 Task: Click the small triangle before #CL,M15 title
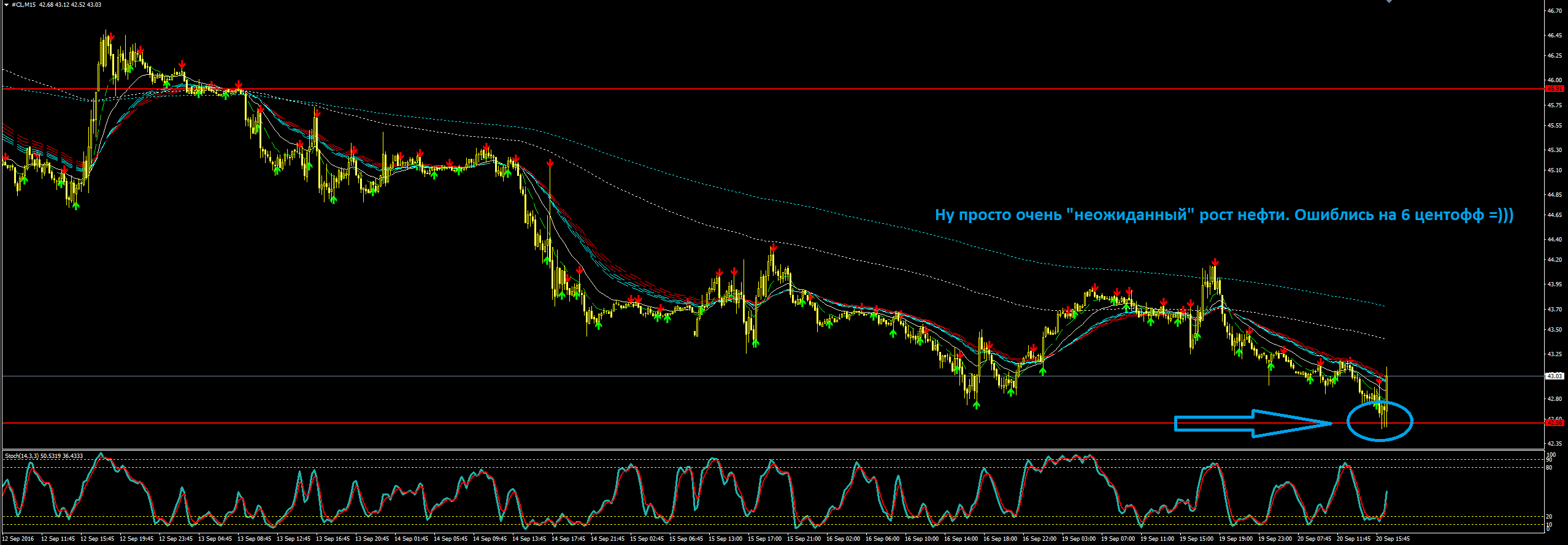click(x=6, y=5)
